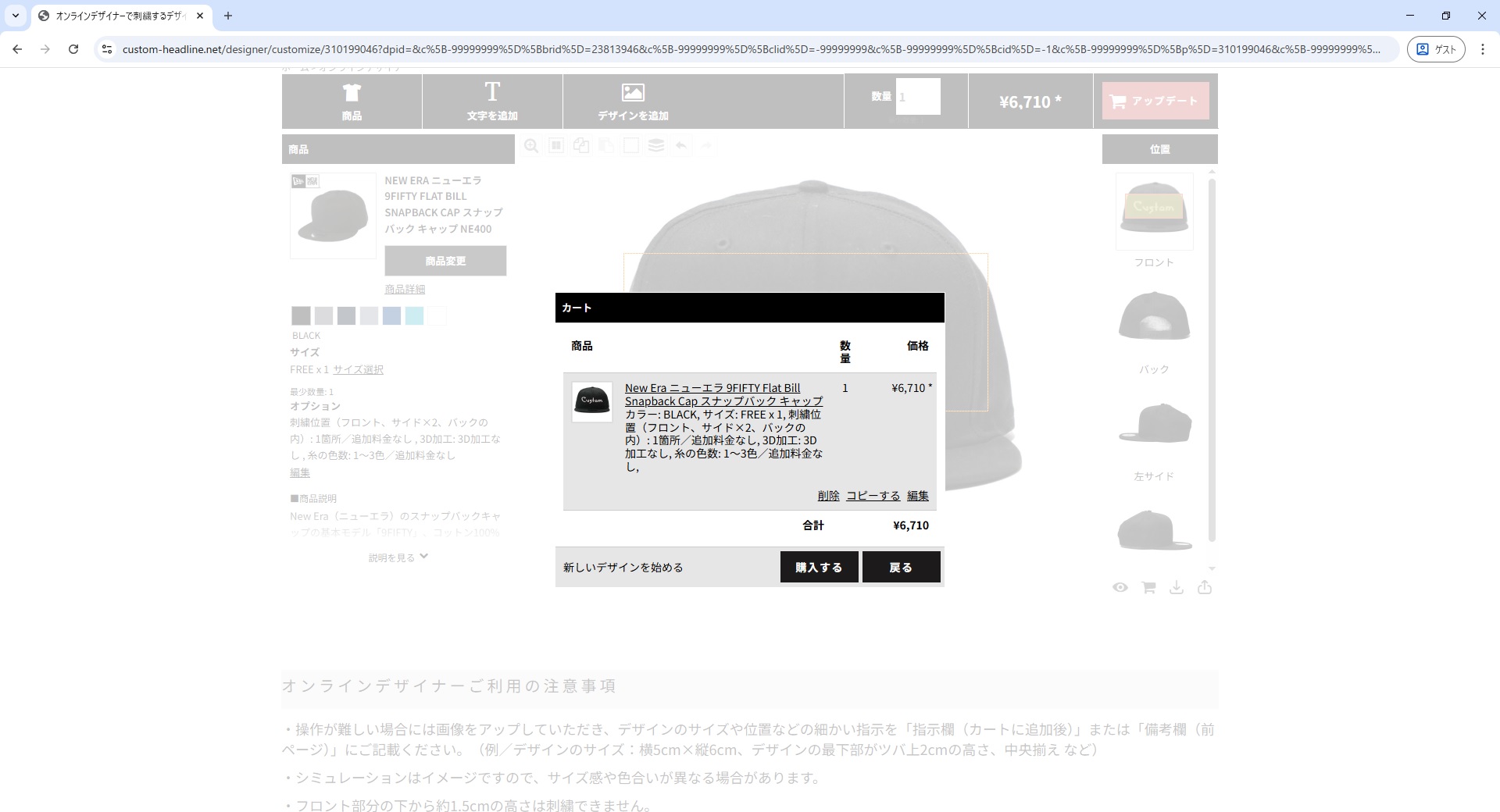The width and height of the screenshot is (1500, 812).
Task: Select the light blue color swatch
Action: tap(414, 315)
